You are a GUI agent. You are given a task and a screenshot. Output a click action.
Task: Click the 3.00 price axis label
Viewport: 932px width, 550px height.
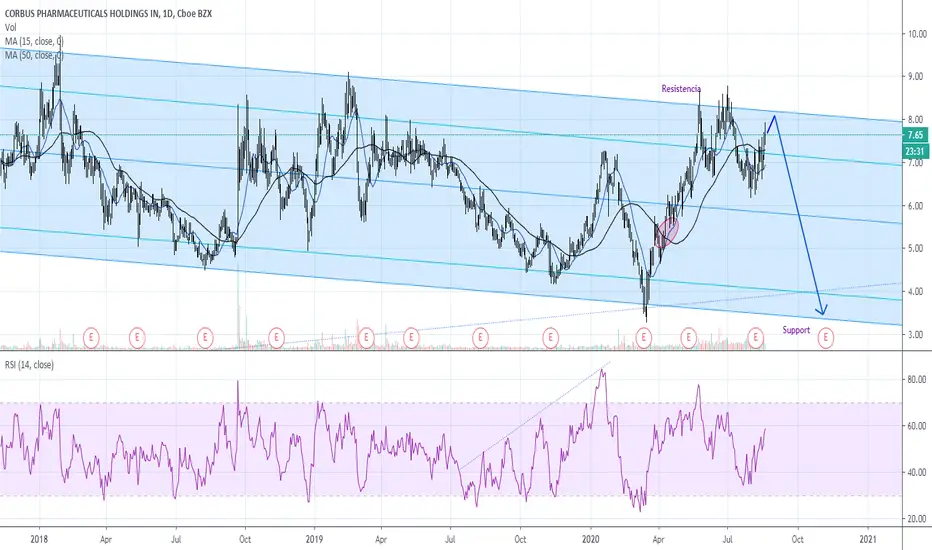coord(915,335)
